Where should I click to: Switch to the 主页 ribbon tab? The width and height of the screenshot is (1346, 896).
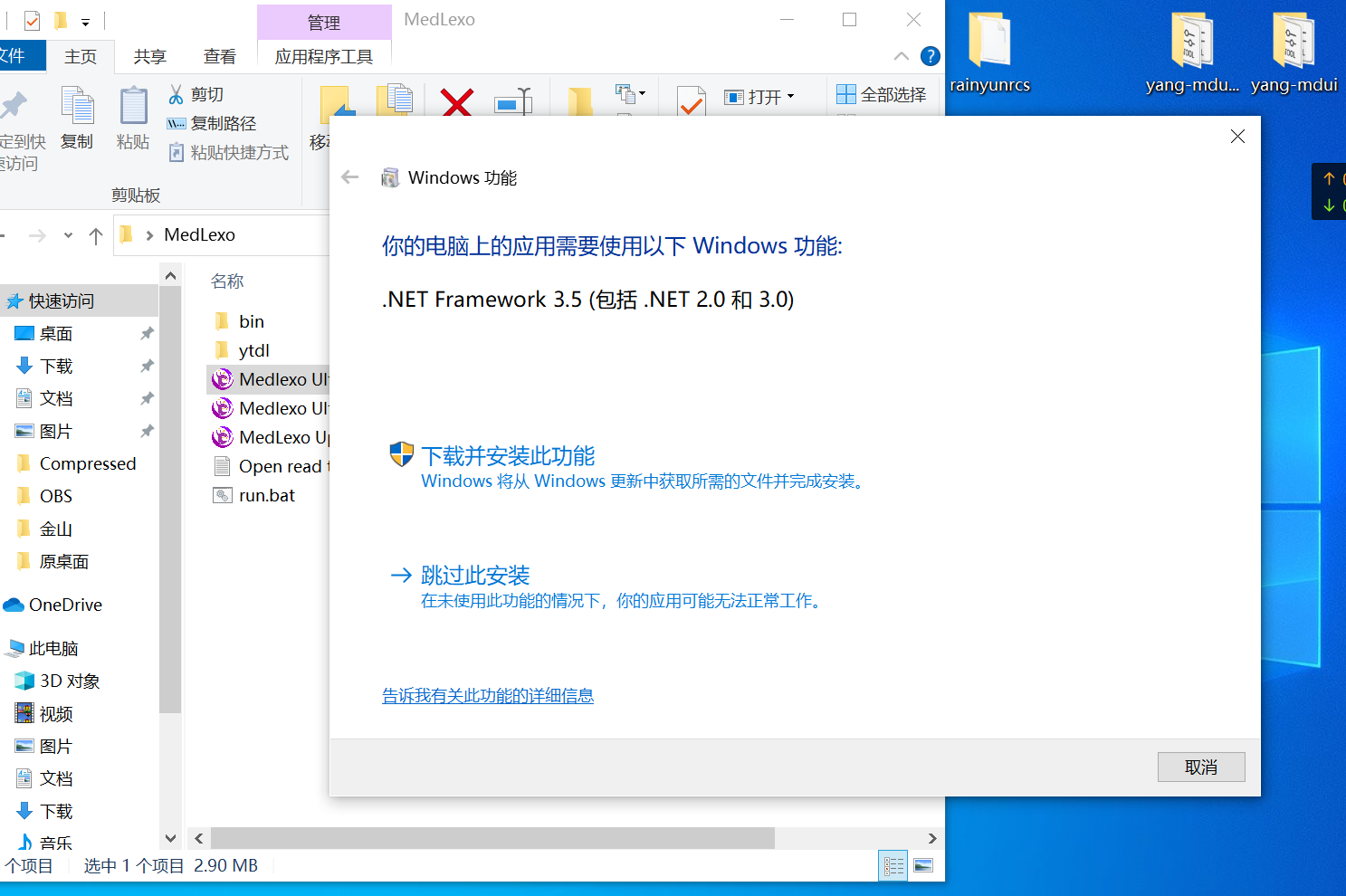pyautogui.click(x=81, y=56)
